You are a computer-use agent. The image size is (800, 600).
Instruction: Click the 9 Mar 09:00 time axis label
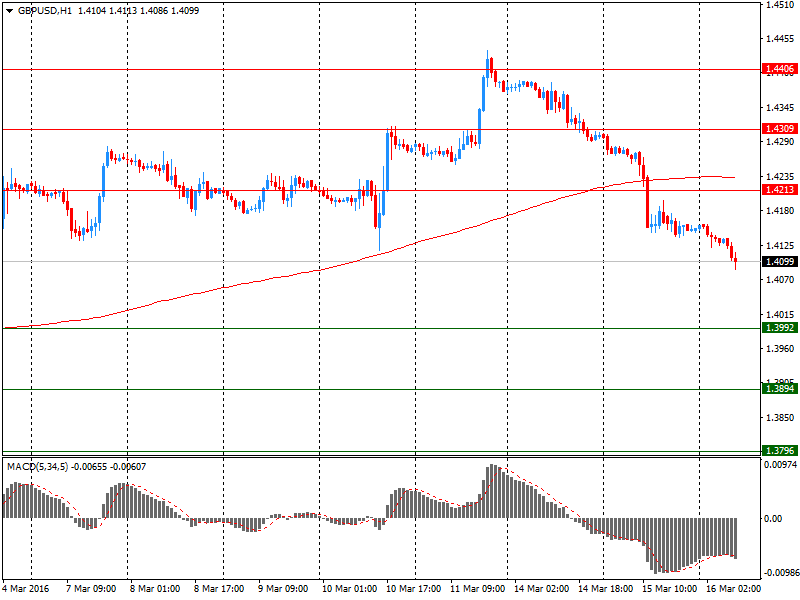click(x=283, y=589)
